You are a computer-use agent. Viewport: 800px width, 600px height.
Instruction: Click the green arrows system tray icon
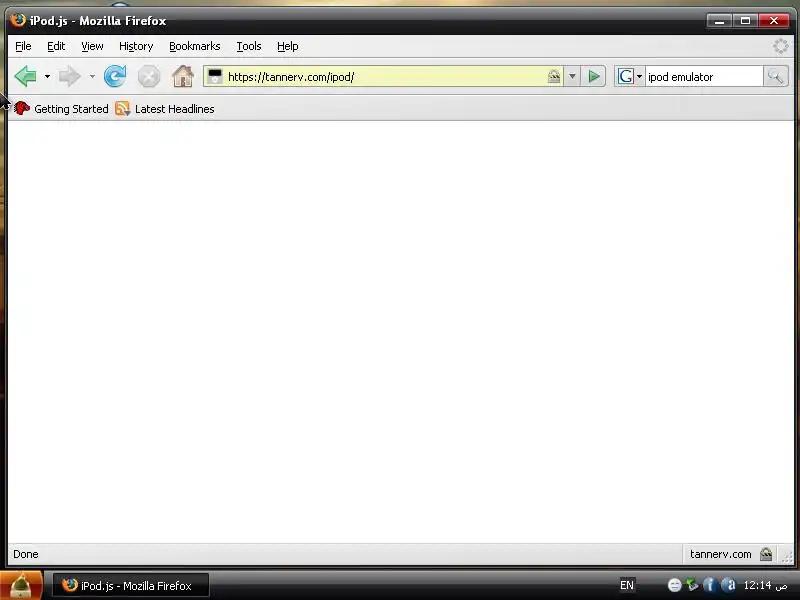click(x=692, y=585)
